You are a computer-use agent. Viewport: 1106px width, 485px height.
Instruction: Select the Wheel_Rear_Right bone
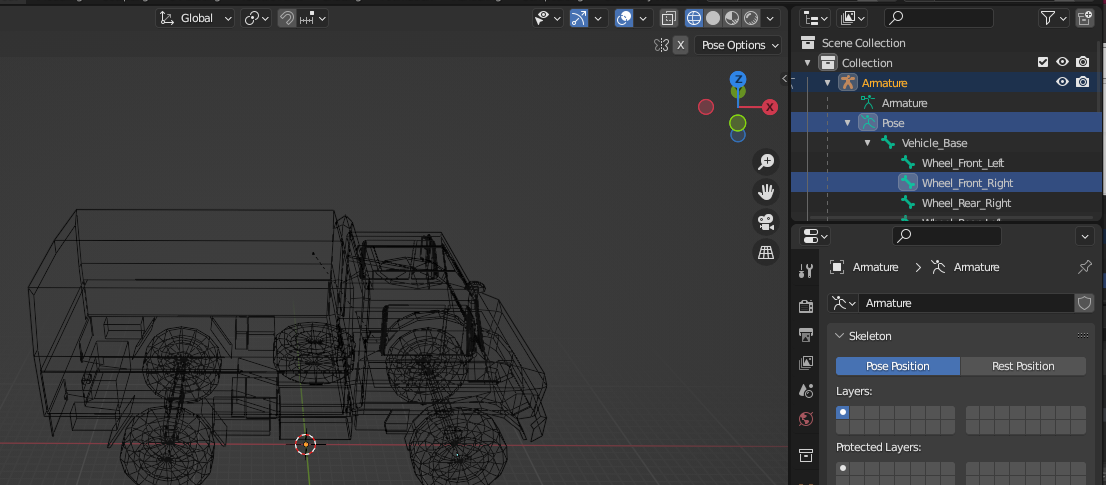[966, 203]
